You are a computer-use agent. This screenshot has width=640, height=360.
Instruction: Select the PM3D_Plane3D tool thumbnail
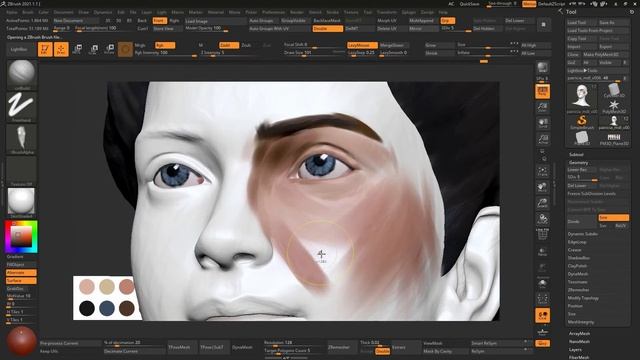pos(613,139)
